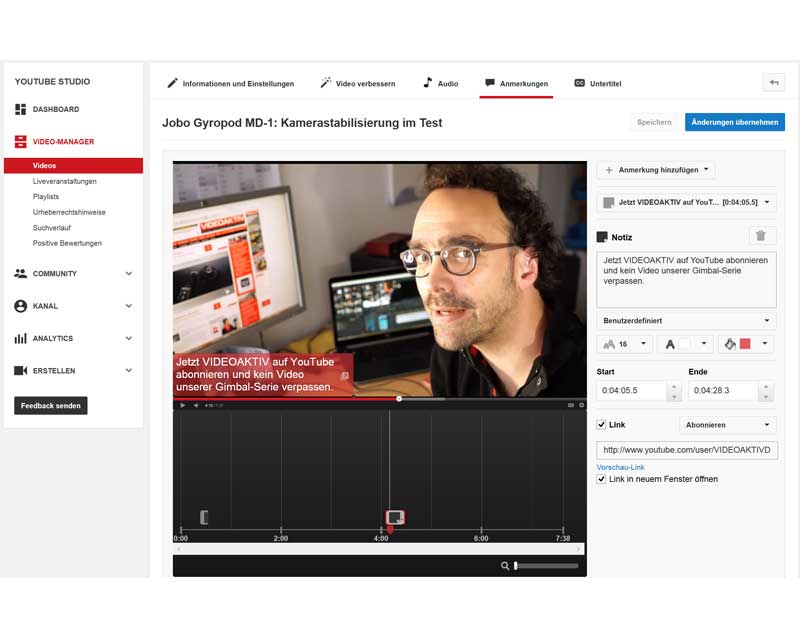Select the gray annotation marker near timeline start
The height and width of the screenshot is (640, 800).
[204, 517]
